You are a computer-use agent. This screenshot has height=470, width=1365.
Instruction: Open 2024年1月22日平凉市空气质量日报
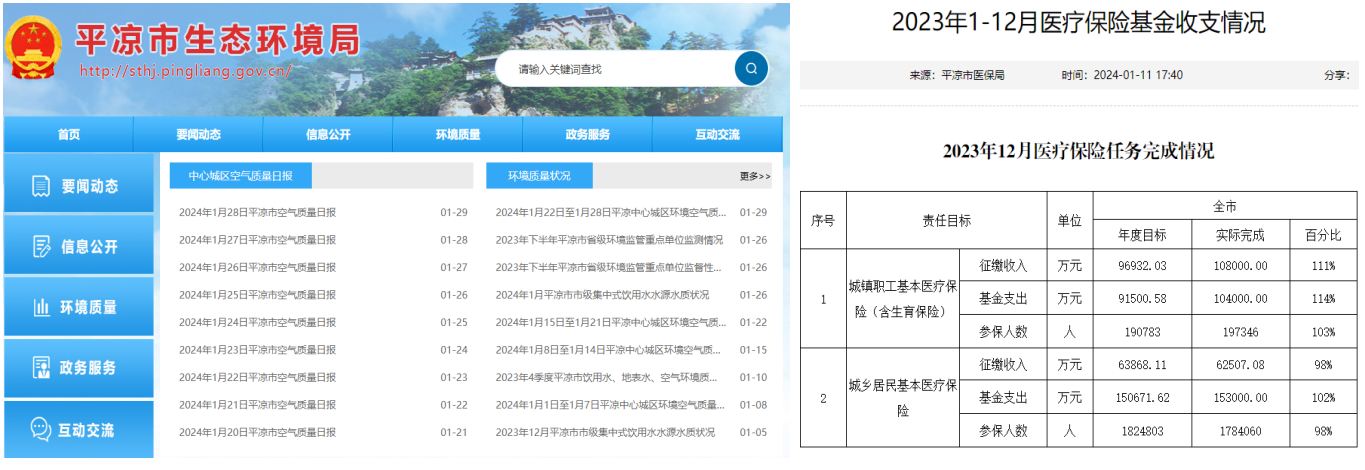coord(257,377)
